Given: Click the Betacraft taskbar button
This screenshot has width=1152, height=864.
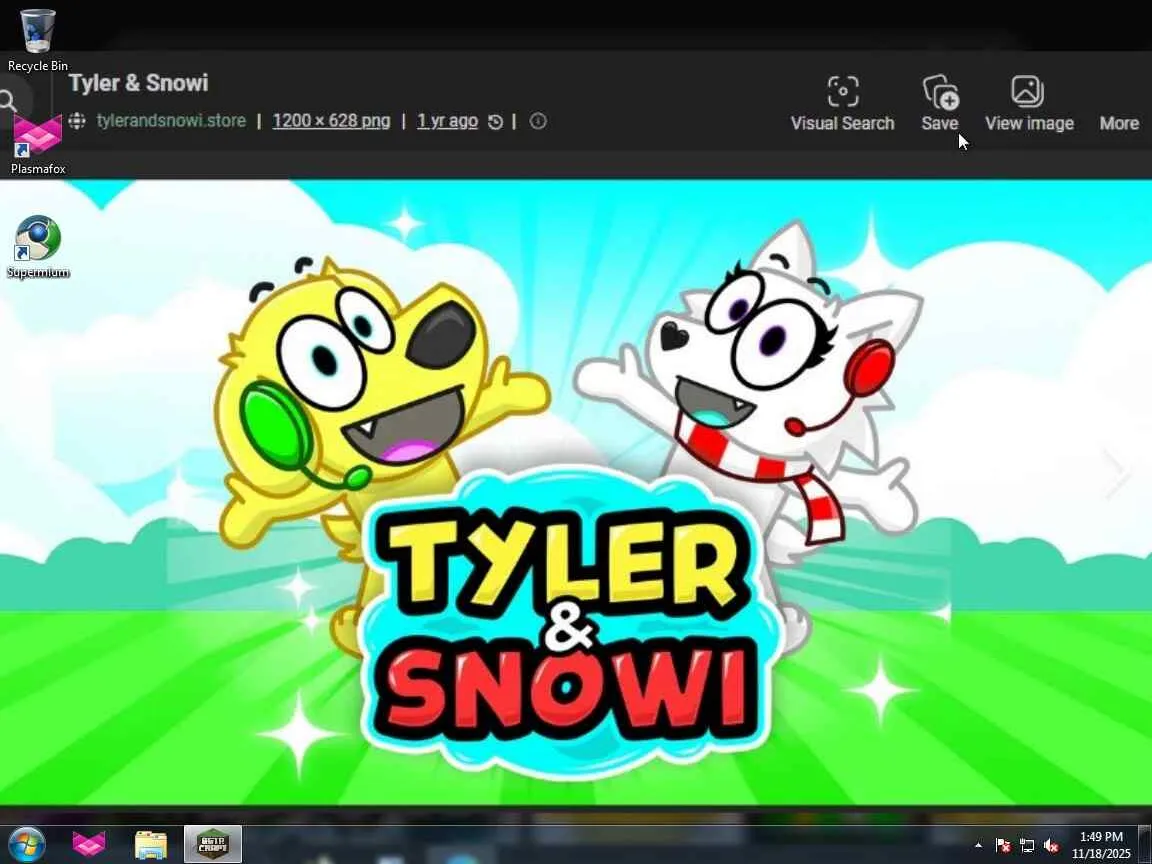Looking at the screenshot, I should coord(212,844).
